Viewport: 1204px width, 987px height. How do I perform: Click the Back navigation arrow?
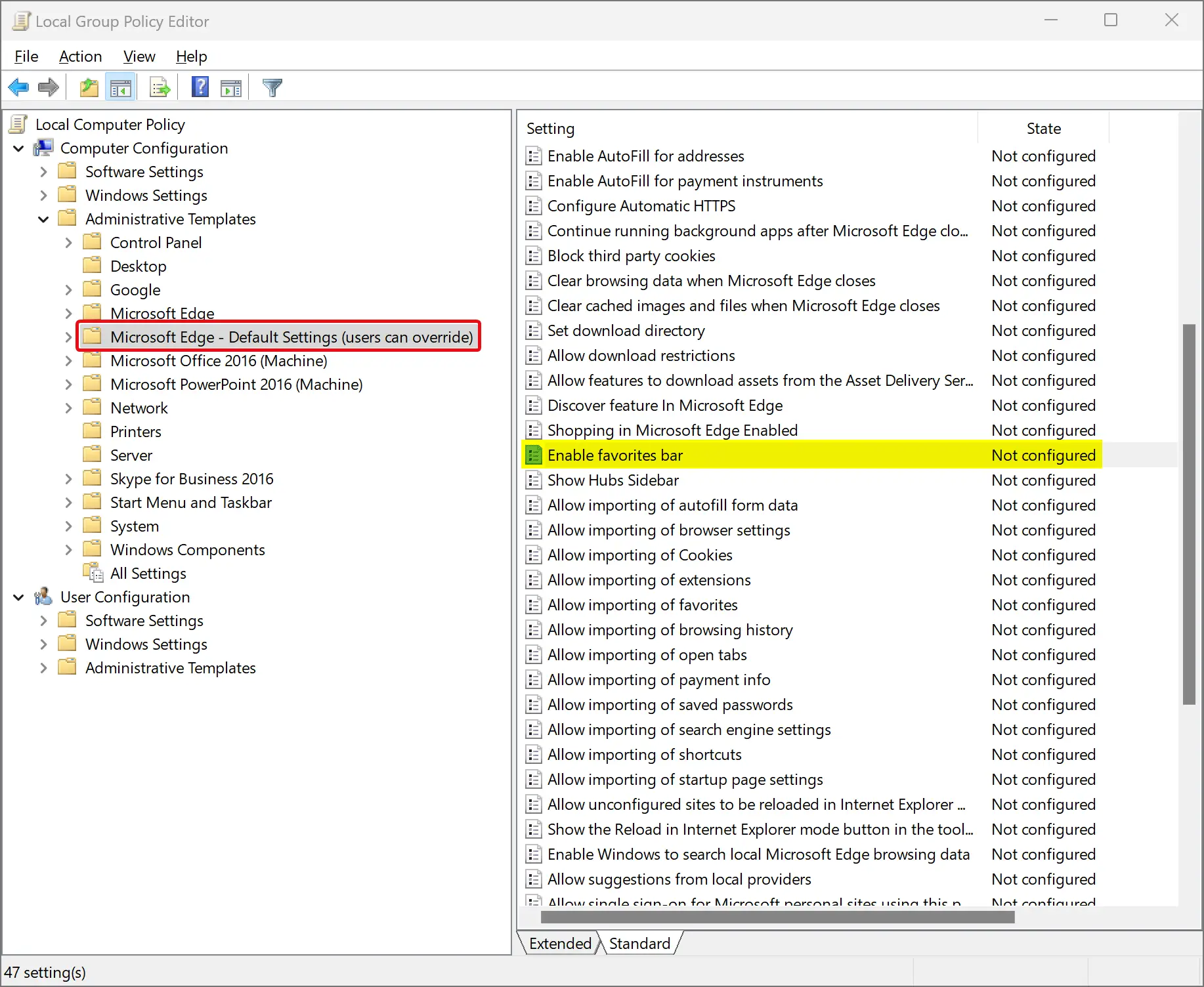[18, 87]
